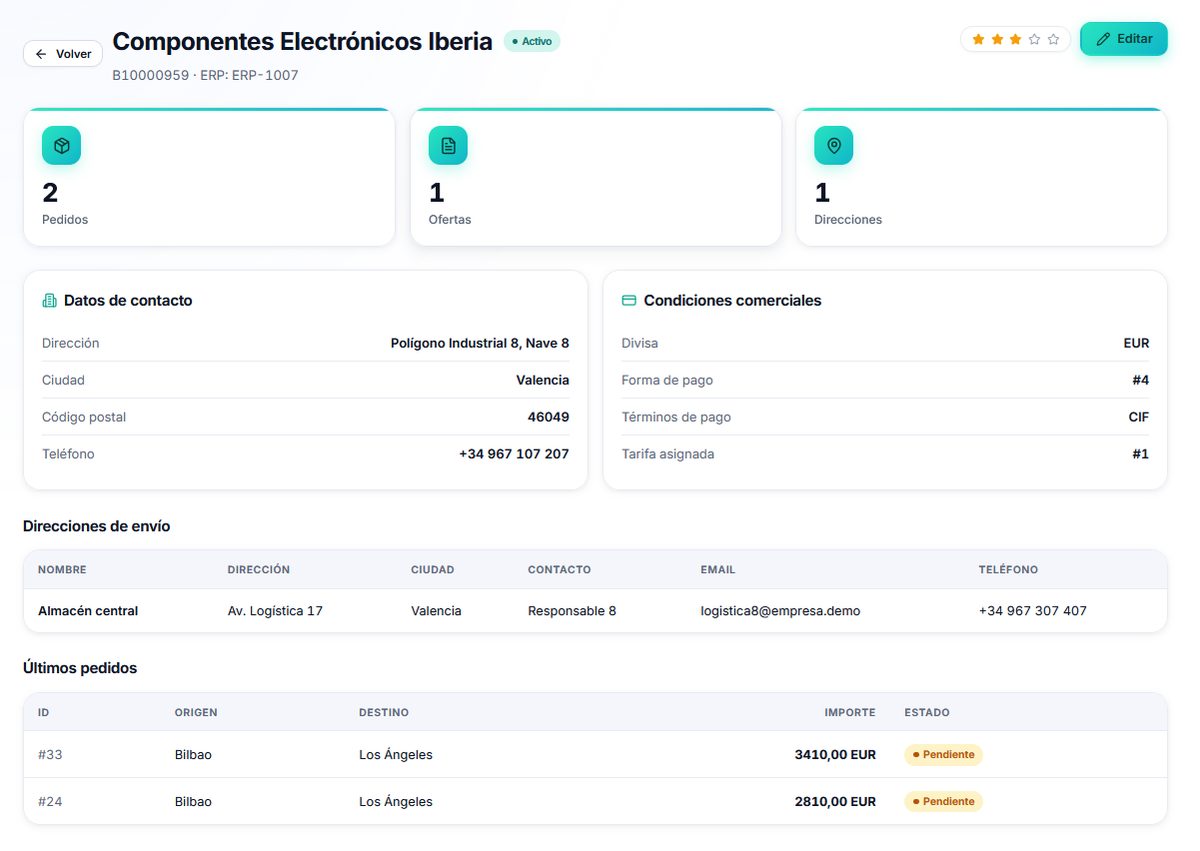This screenshot has height=851, width=1200.
Task: Click the Términos de pago value CIF
Action: pyautogui.click(x=1139, y=417)
